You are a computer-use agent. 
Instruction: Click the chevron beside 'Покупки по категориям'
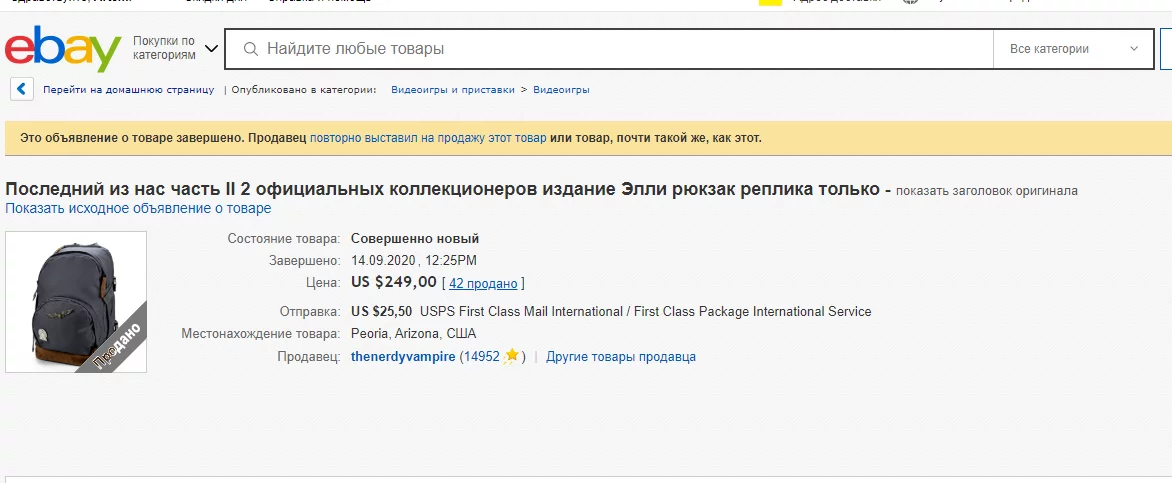tap(211, 48)
